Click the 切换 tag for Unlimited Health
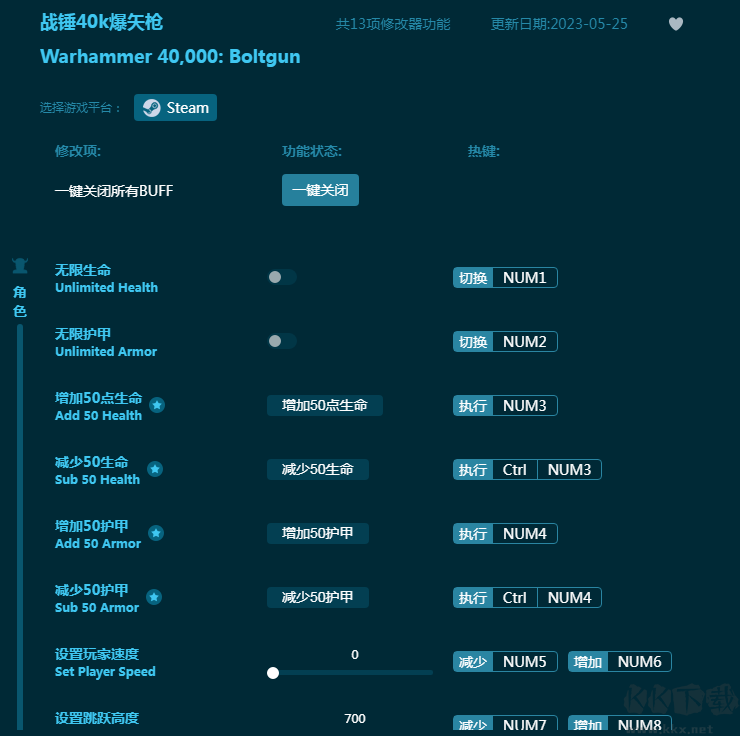The image size is (740, 736). point(473,277)
